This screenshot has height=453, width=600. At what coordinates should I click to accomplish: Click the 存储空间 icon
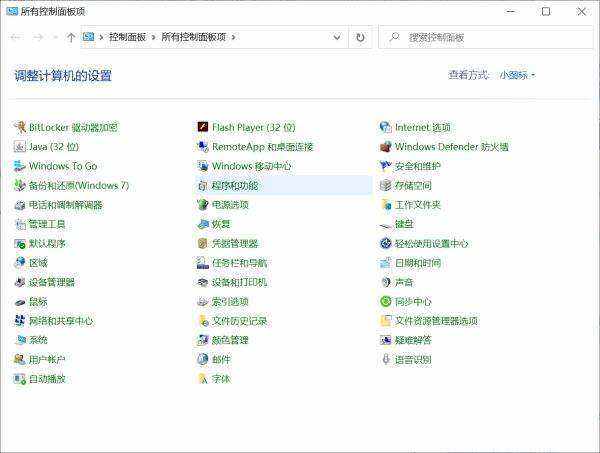[x=385, y=186]
